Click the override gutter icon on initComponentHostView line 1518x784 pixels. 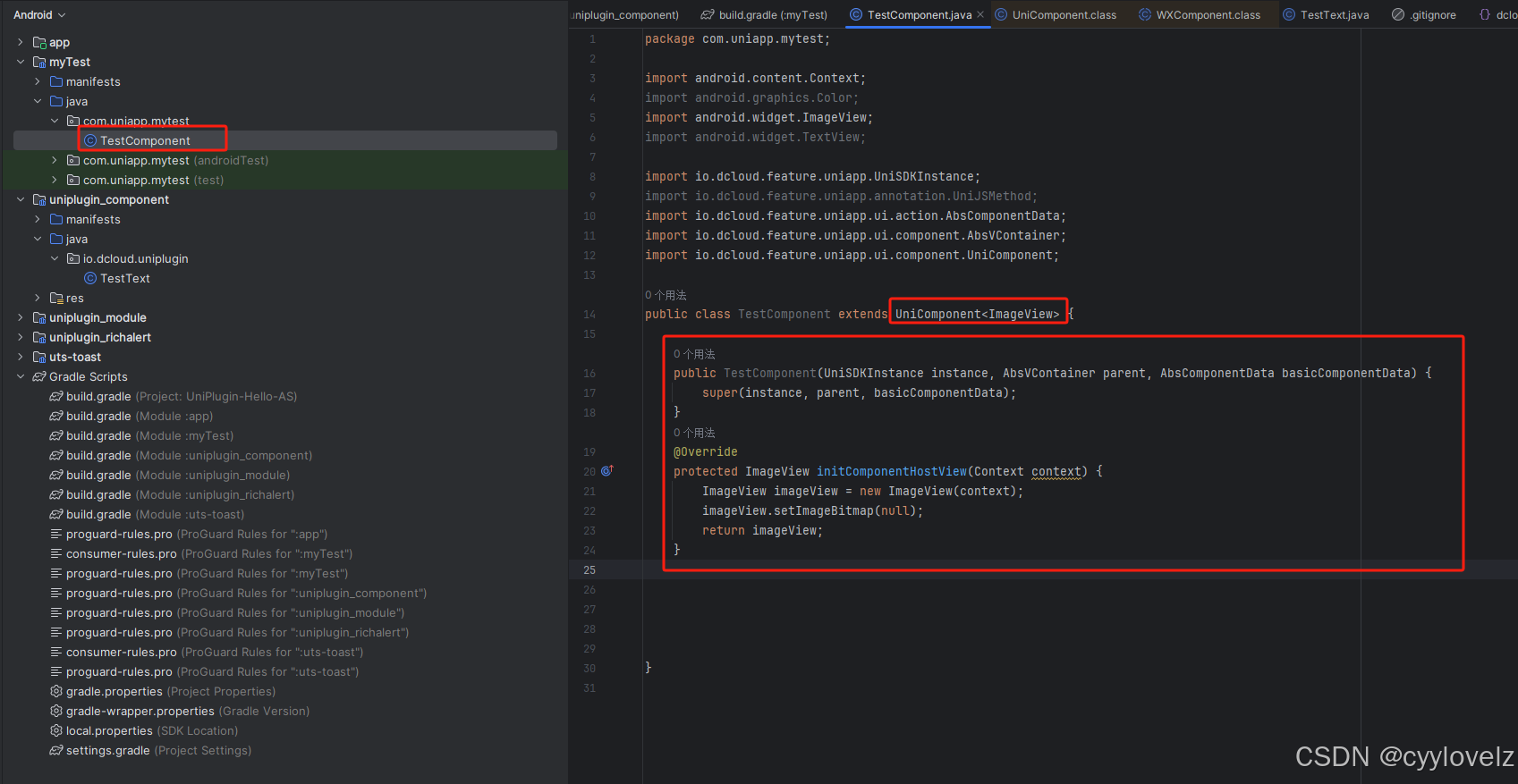point(607,470)
